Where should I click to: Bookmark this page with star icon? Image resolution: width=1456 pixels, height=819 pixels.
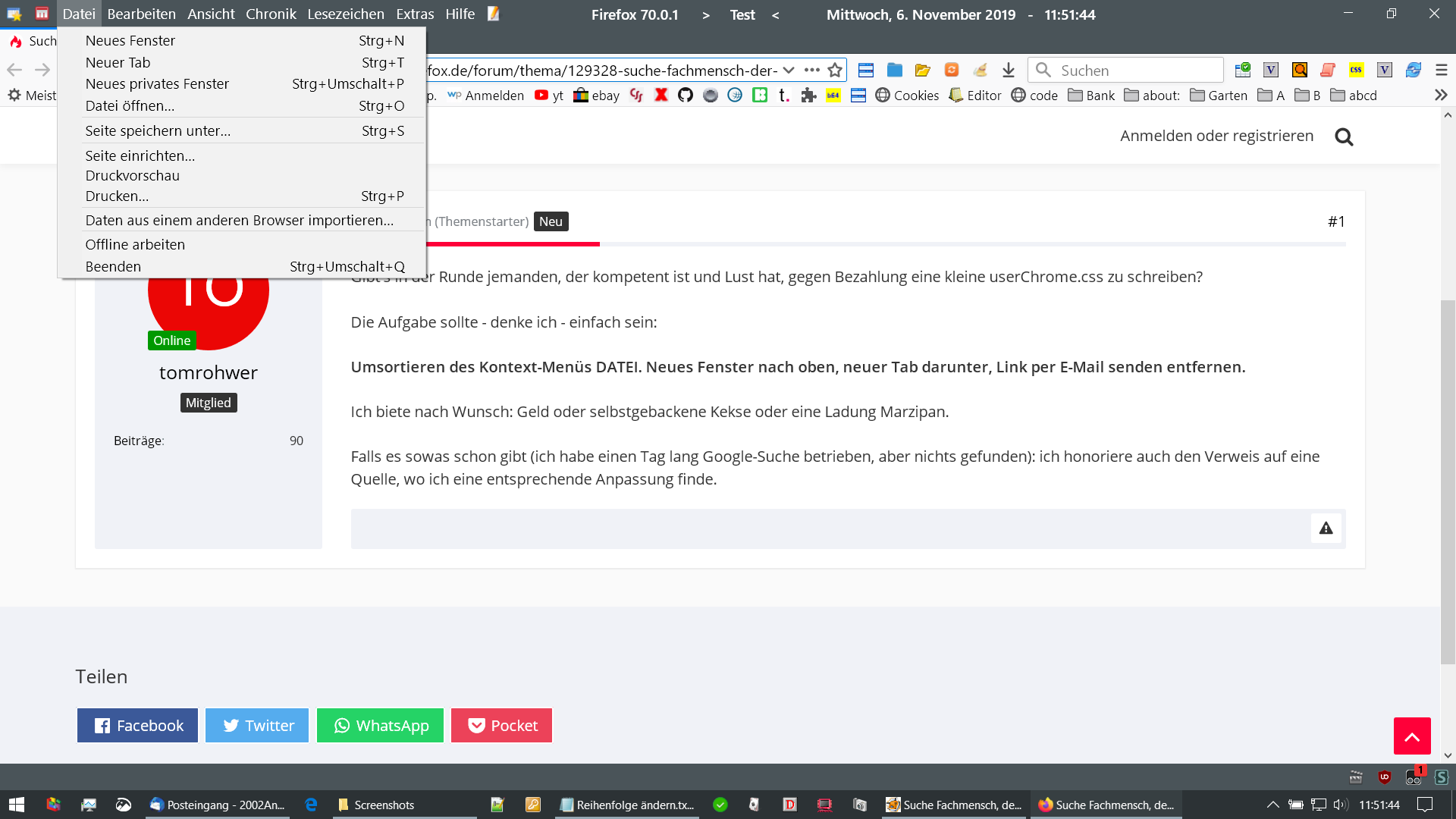tap(835, 71)
